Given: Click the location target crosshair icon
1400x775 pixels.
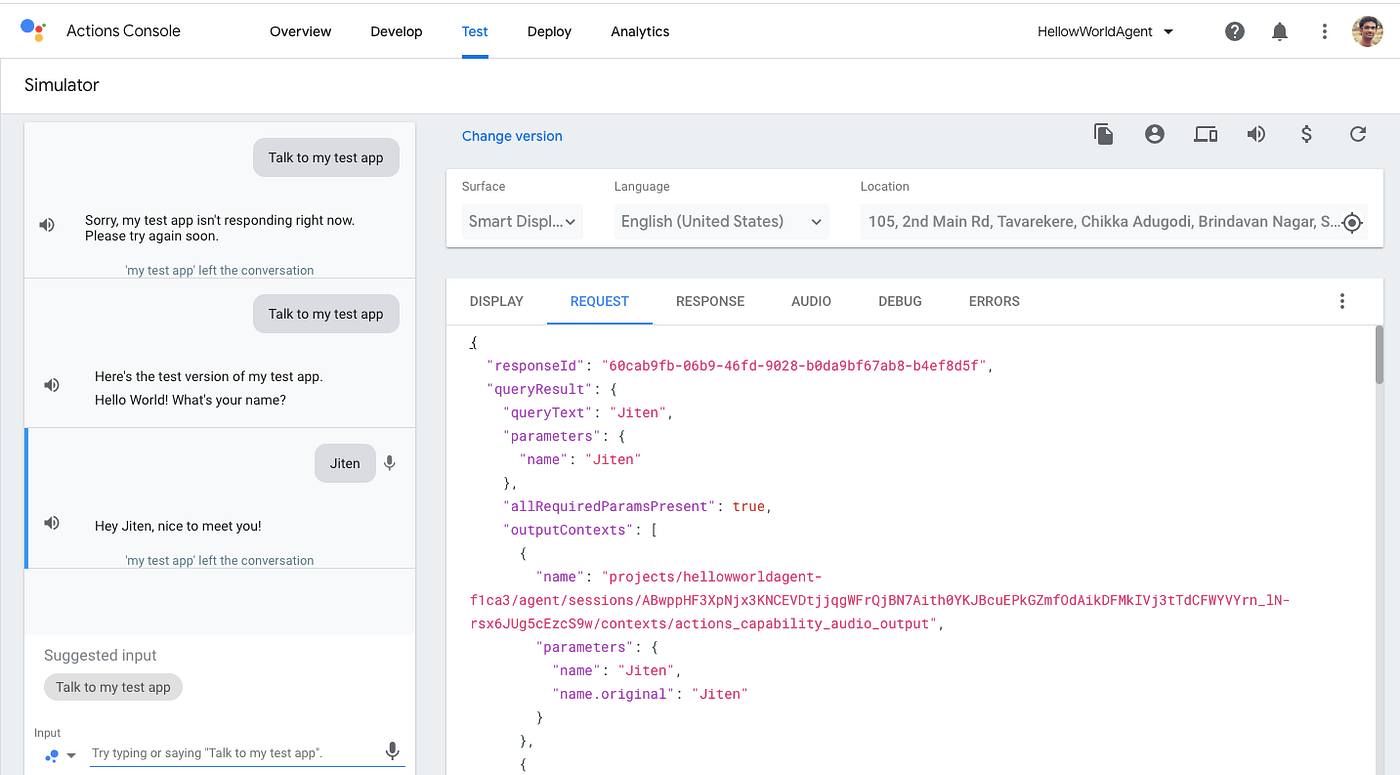Looking at the screenshot, I should [1352, 223].
